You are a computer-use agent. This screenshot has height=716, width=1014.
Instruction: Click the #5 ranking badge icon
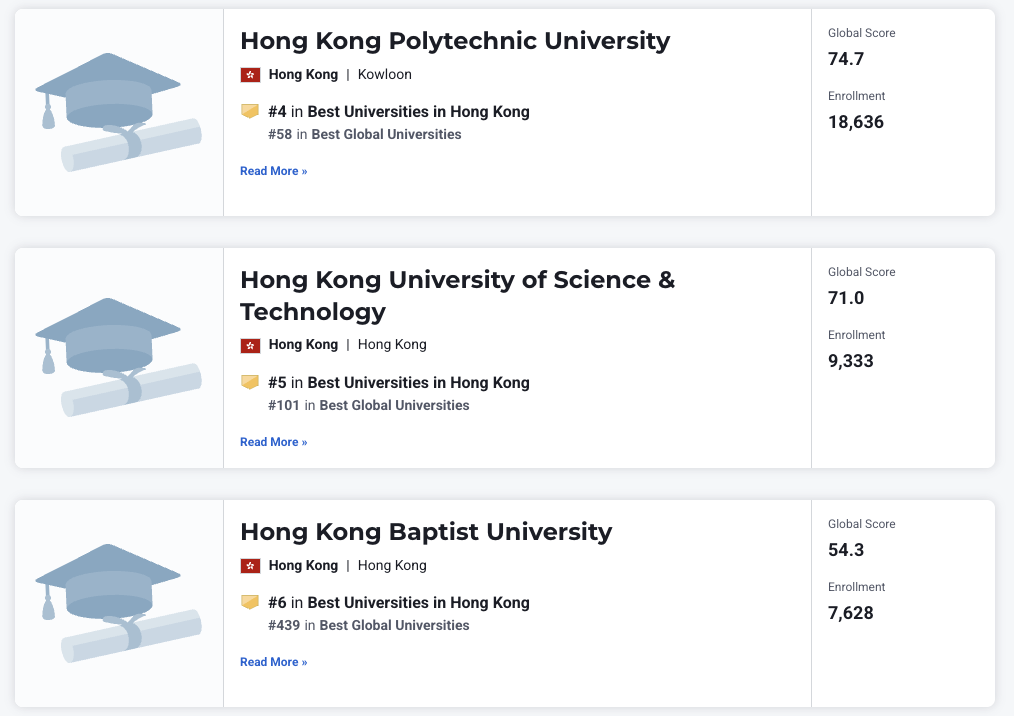250,382
